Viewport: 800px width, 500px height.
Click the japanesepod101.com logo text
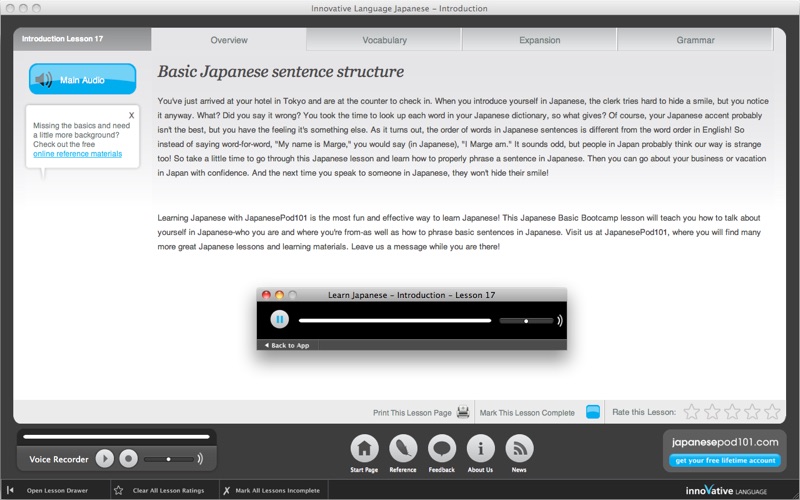tap(725, 442)
